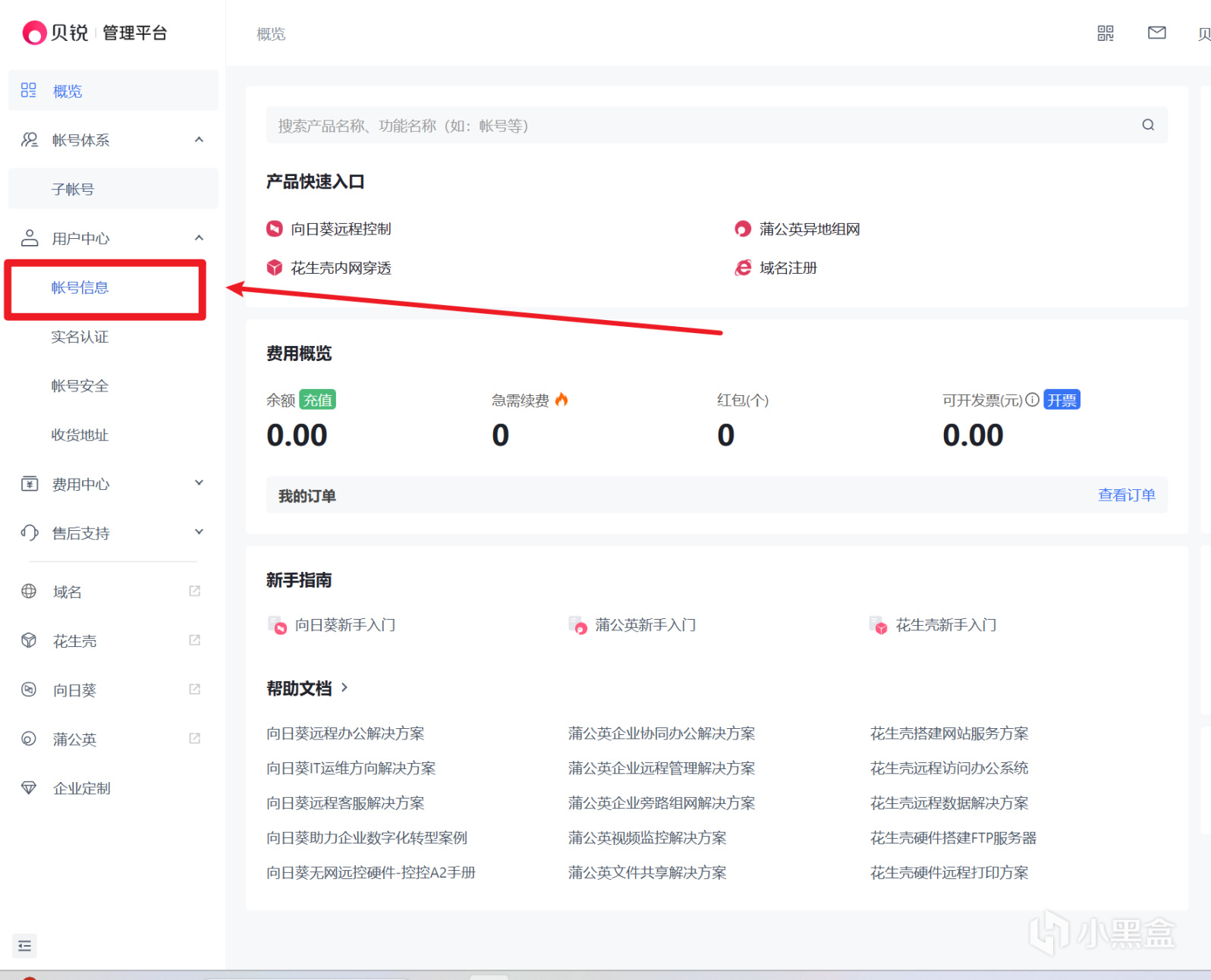Open 向日葵远程客服解决方案 link
The height and width of the screenshot is (980, 1211).
345,803
